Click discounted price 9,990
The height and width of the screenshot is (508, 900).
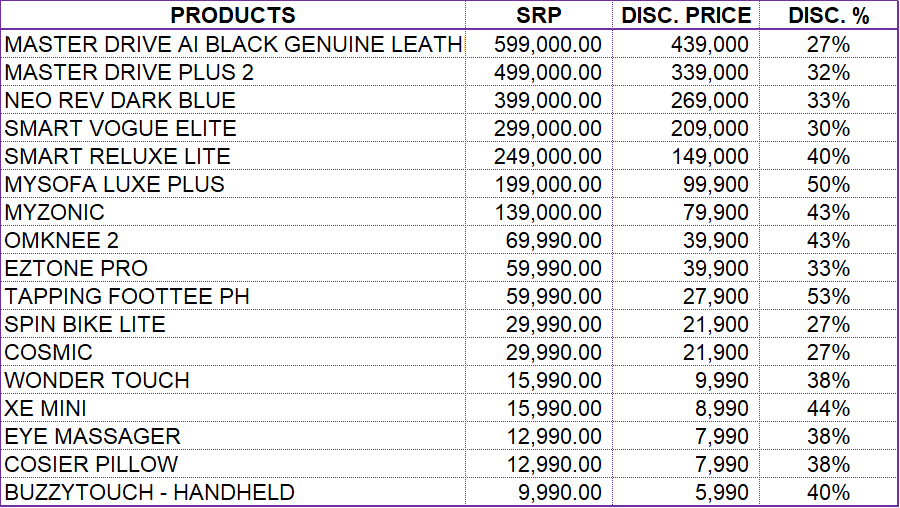(x=686, y=381)
